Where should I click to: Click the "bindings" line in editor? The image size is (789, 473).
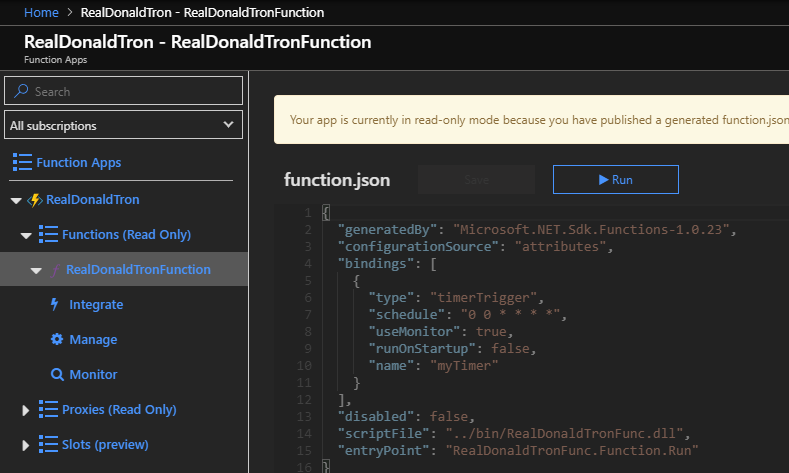(x=387, y=264)
